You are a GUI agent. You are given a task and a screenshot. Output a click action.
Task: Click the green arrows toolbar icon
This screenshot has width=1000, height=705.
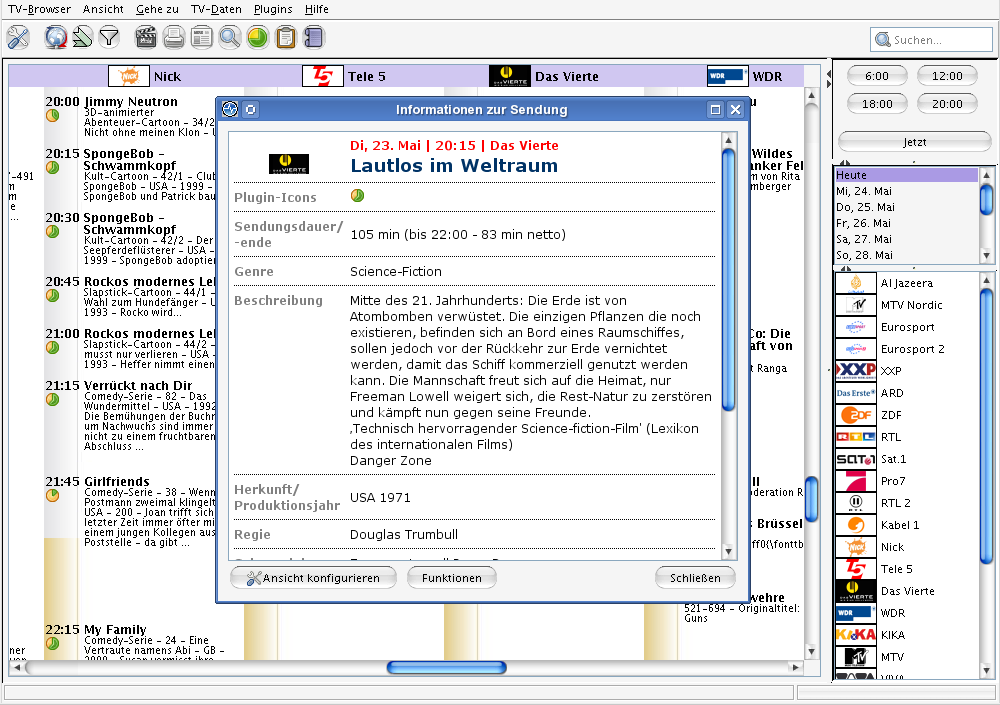point(82,38)
